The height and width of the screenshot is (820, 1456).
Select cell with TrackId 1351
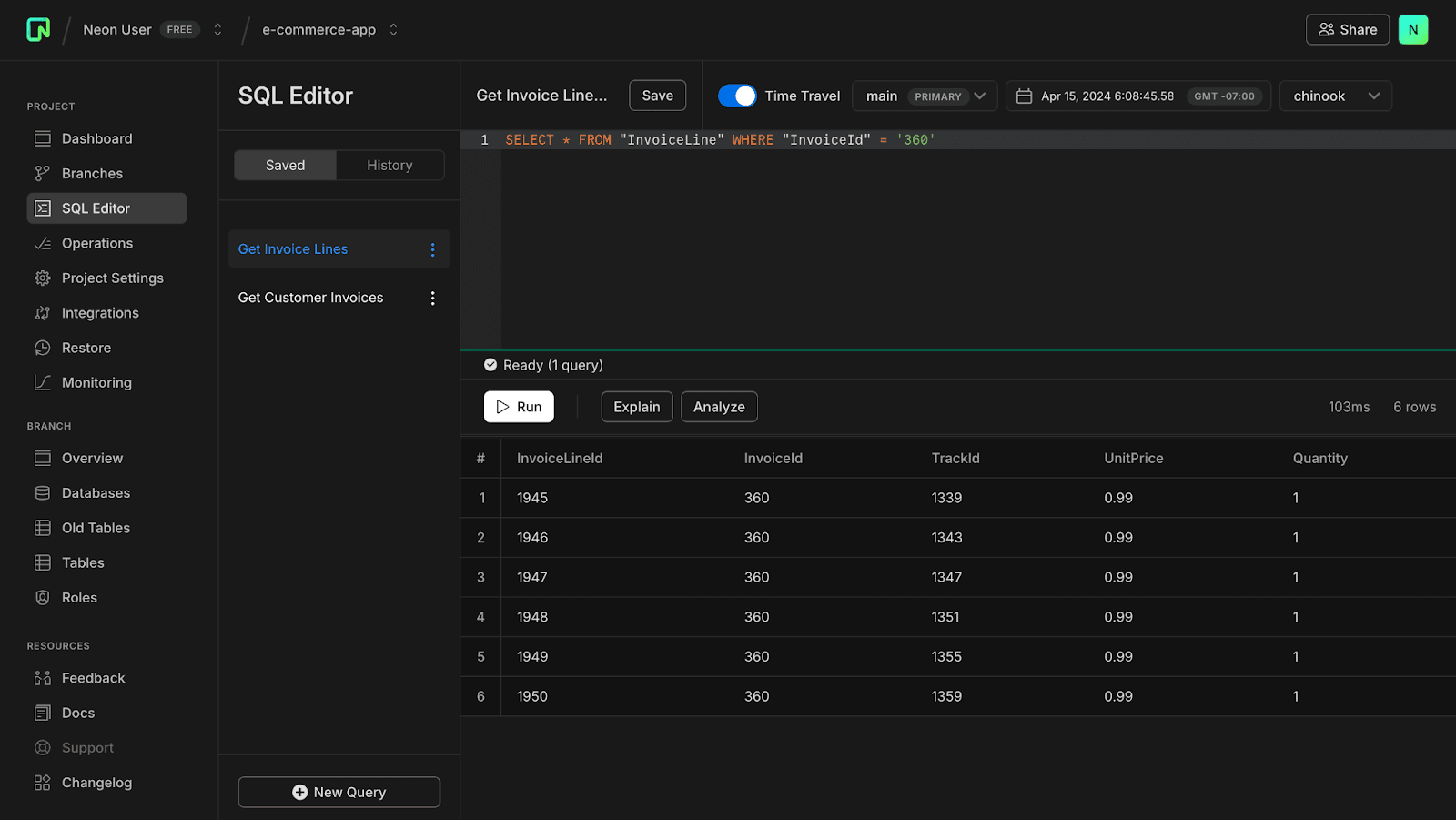click(945, 617)
